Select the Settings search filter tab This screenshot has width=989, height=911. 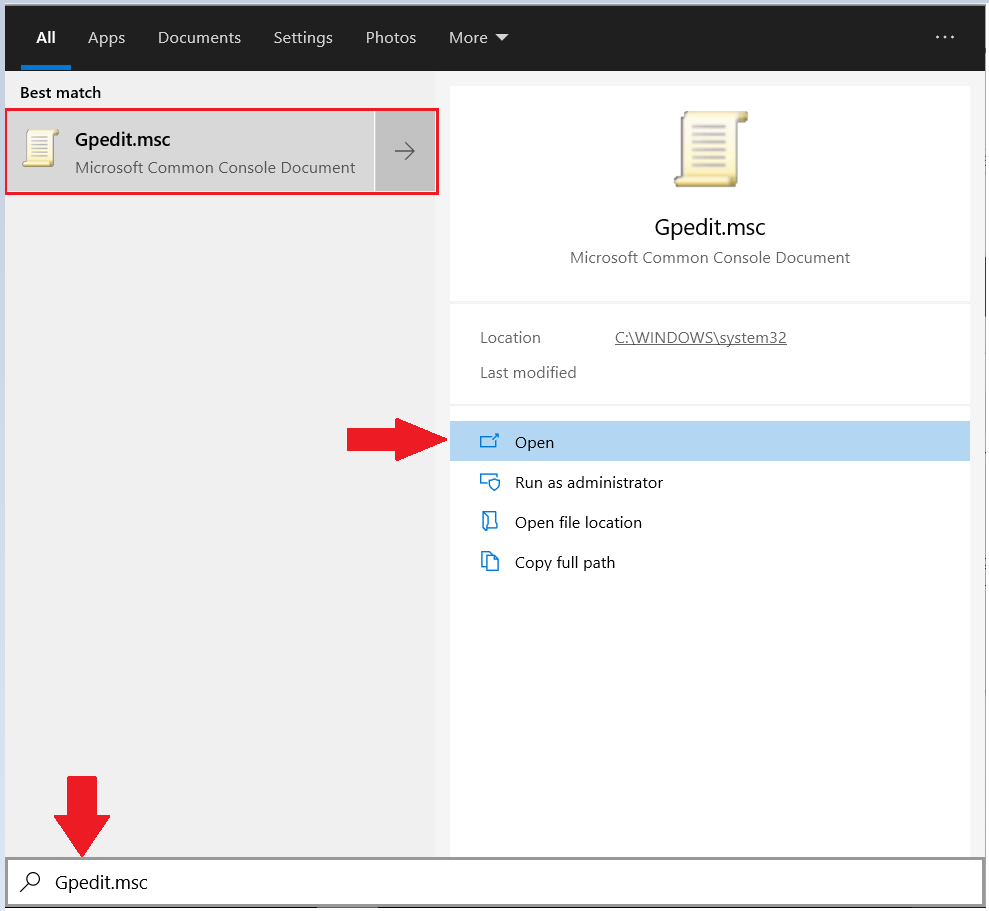(303, 38)
